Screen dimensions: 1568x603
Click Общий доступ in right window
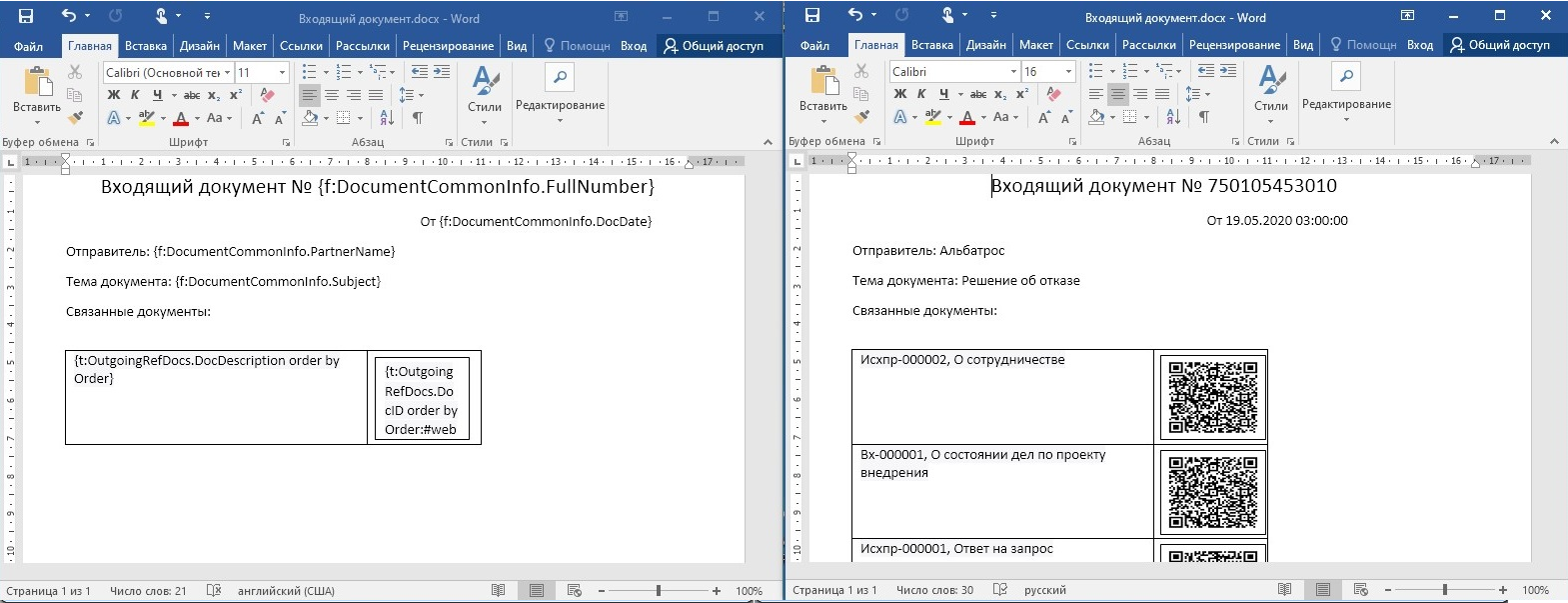pyautogui.click(x=1500, y=45)
